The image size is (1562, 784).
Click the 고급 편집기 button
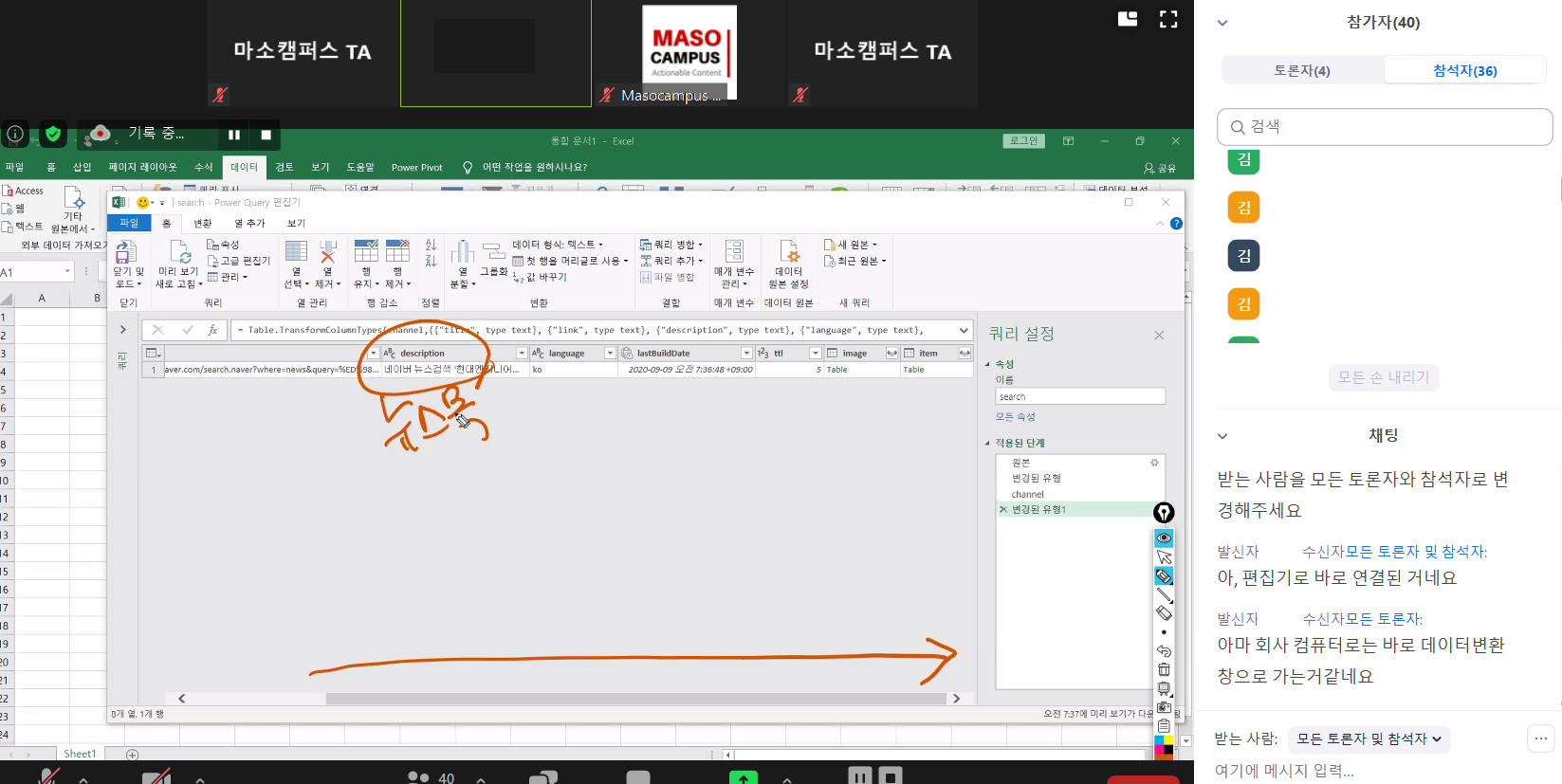[x=239, y=261]
